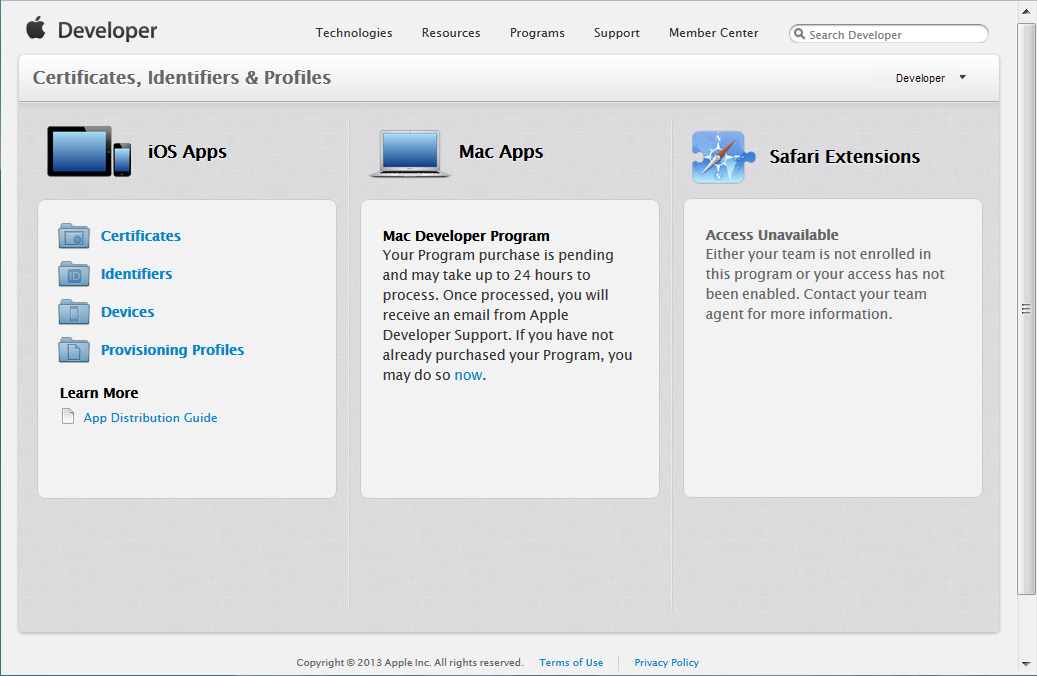1037x676 pixels.
Task: Click the search magnifier icon
Action: pos(800,34)
